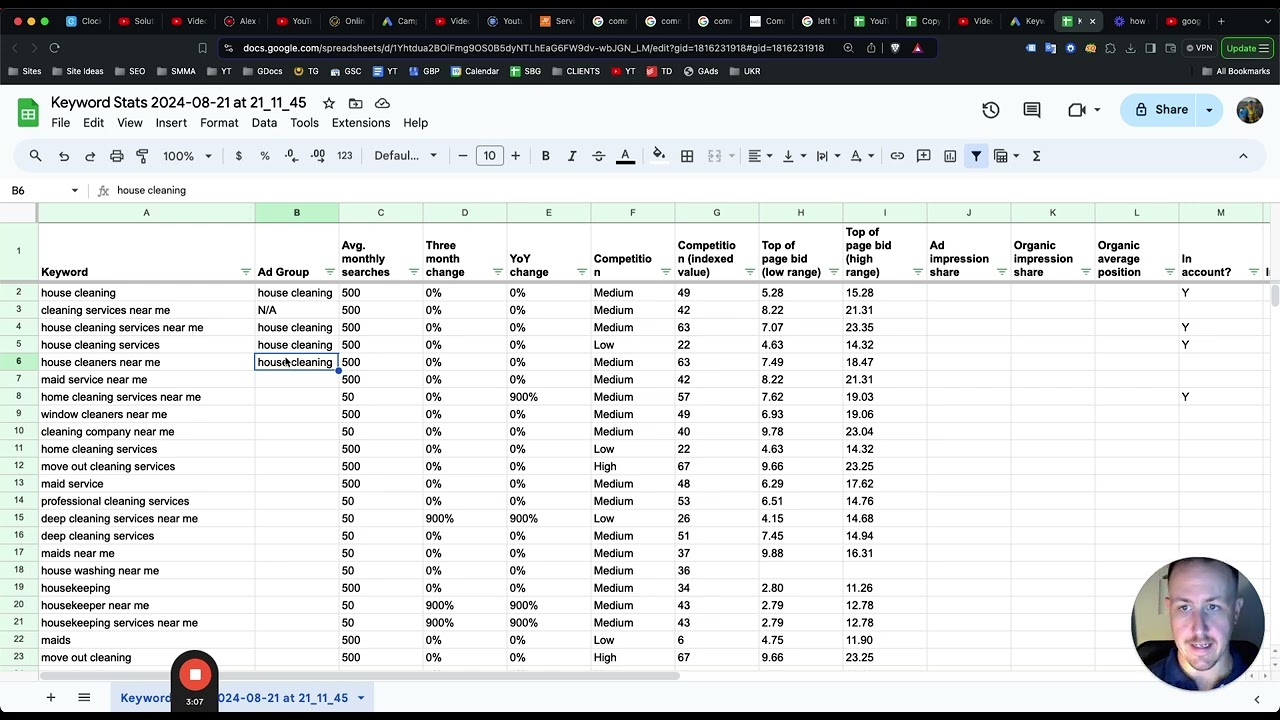Click the Share button
1280x720 pixels.
coord(1160,110)
